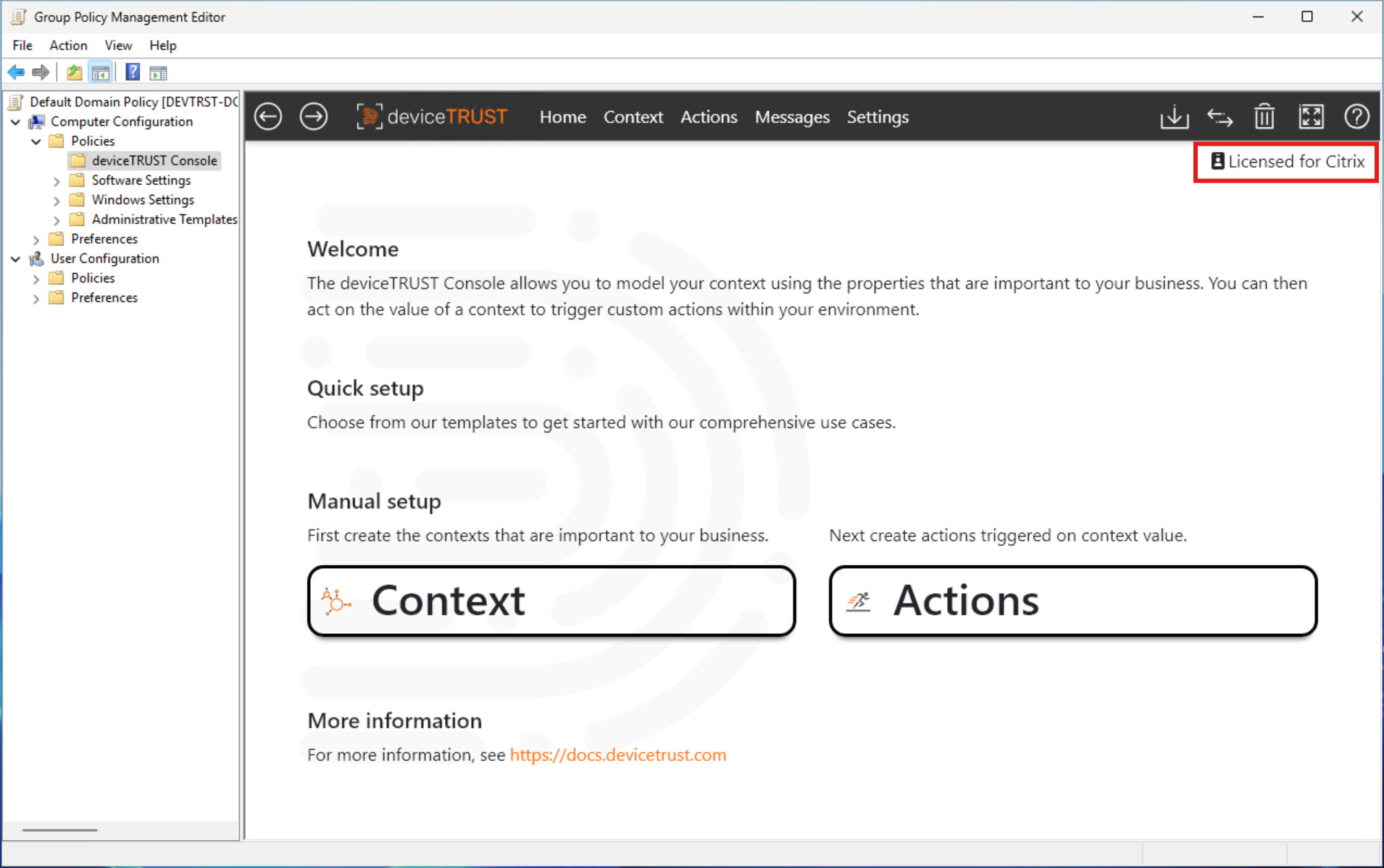Open the Action menu
This screenshot has height=868, width=1384.
(68, 45)
